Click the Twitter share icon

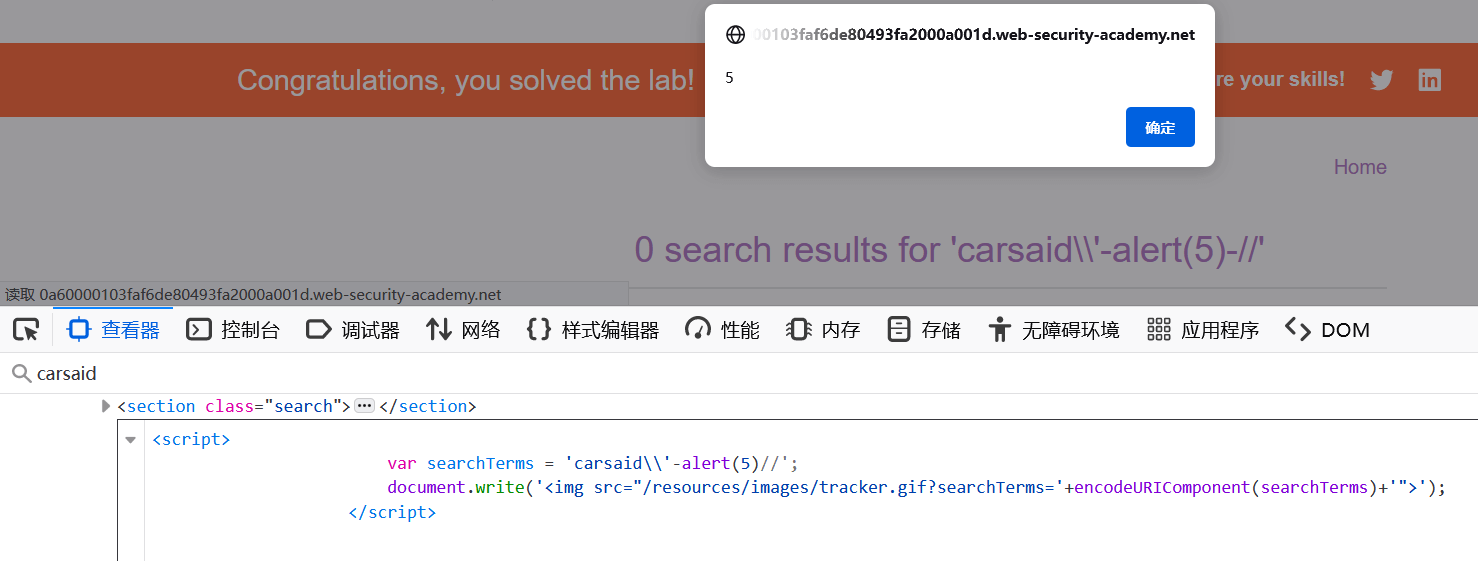(1381, 80)
